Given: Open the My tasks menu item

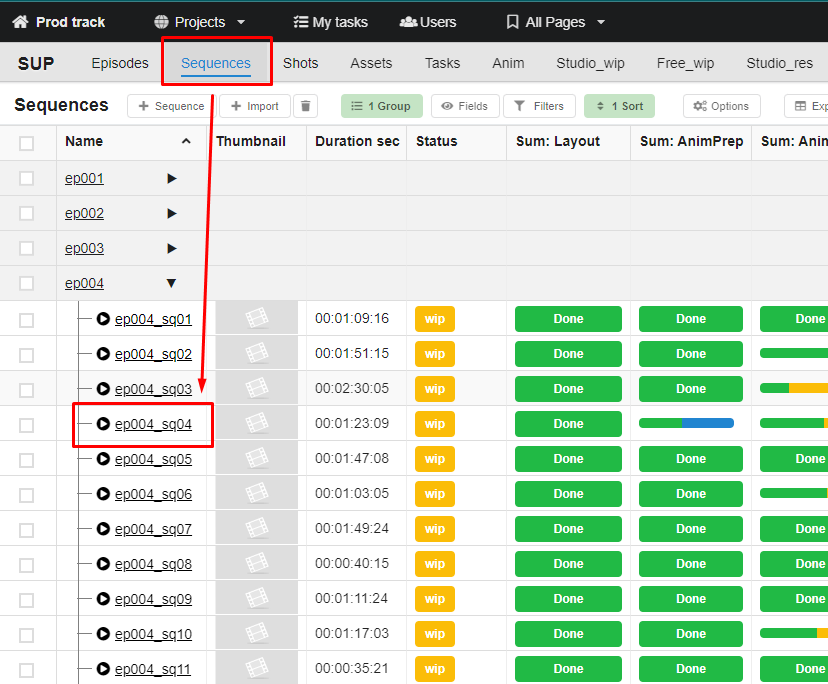Looking at the screenshot, I should click(x=330, y=22).
